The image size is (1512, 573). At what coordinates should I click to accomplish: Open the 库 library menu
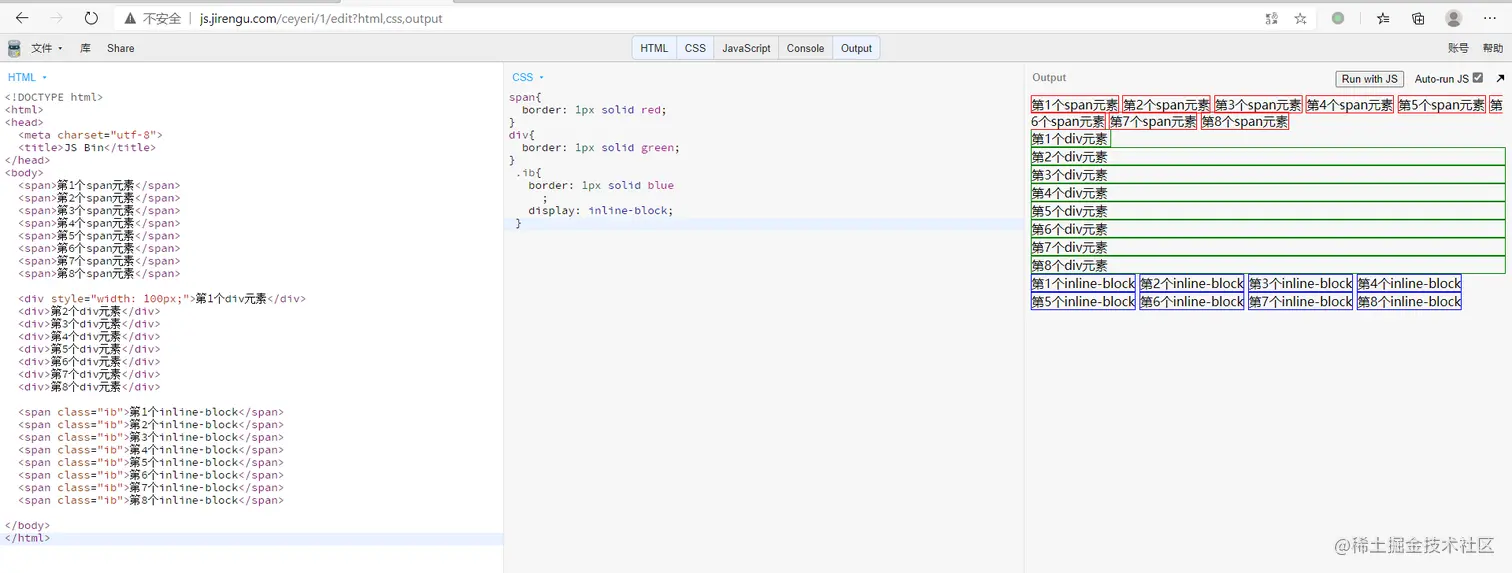[x=85, y=48]
